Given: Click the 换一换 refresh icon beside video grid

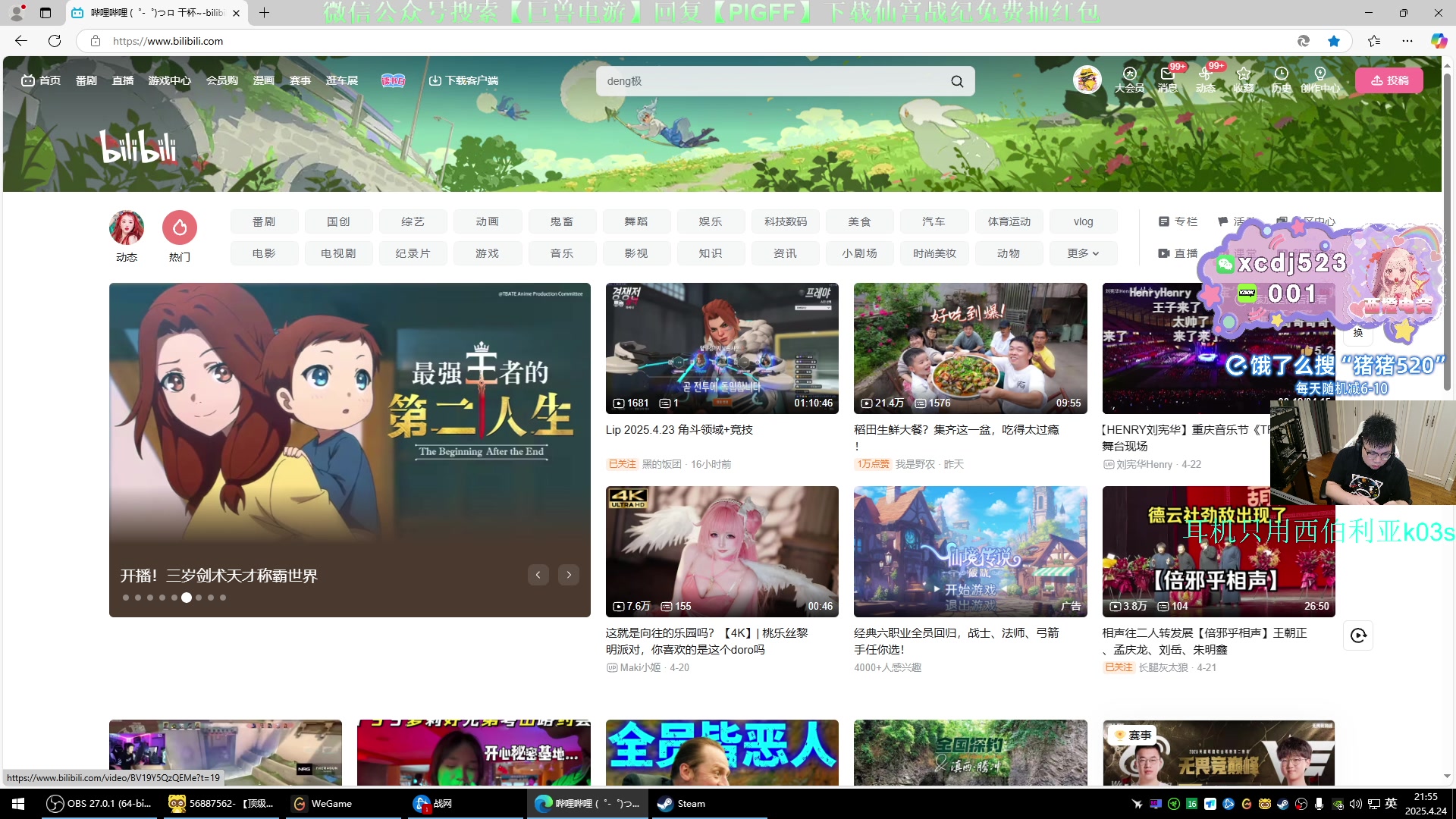Looking at the screenshot, I should (1358, 635).
